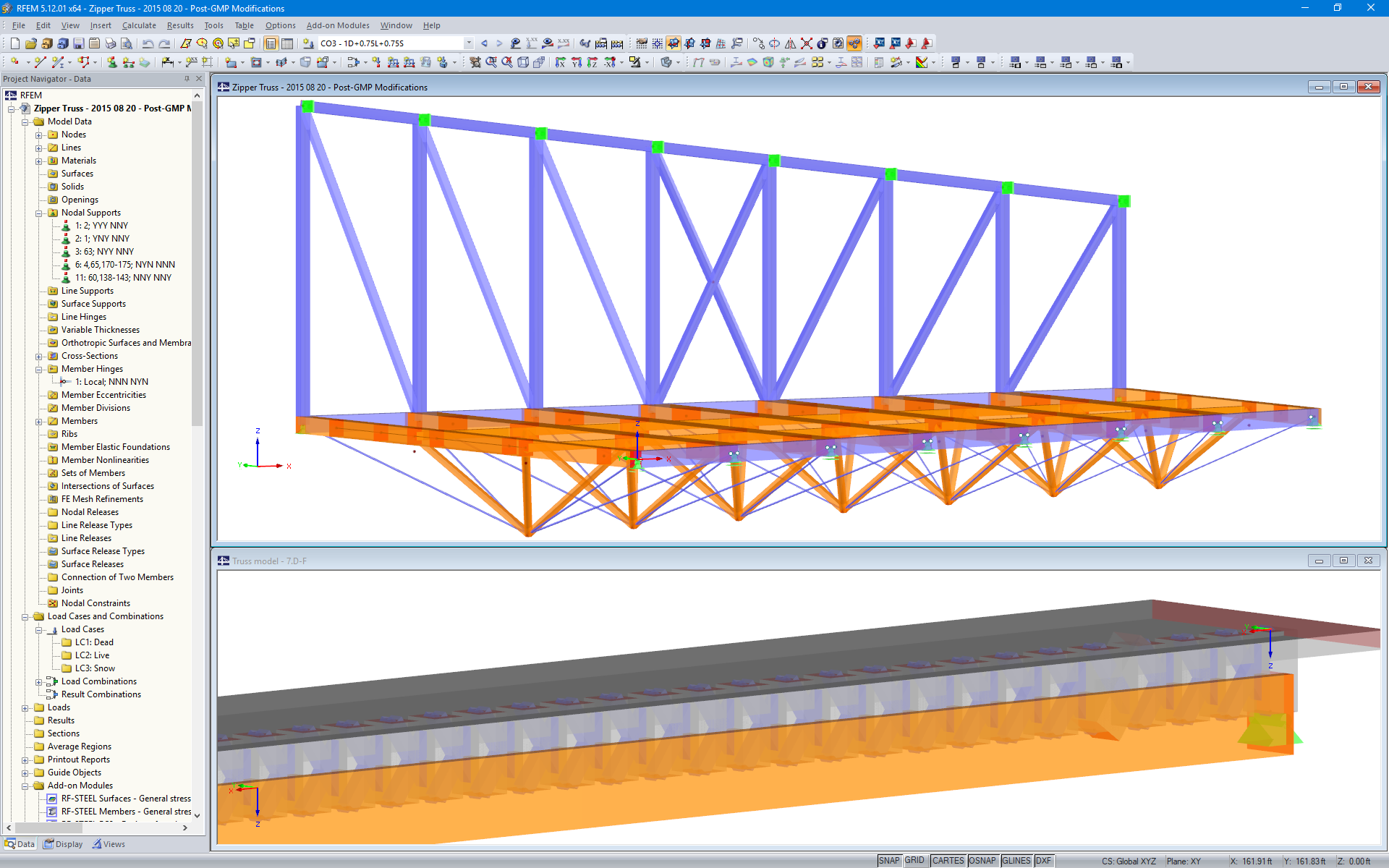The height and width of the screenshot is (868, 1389).
Task: Open the Add-on Modules menu
Action: [337, 25]
